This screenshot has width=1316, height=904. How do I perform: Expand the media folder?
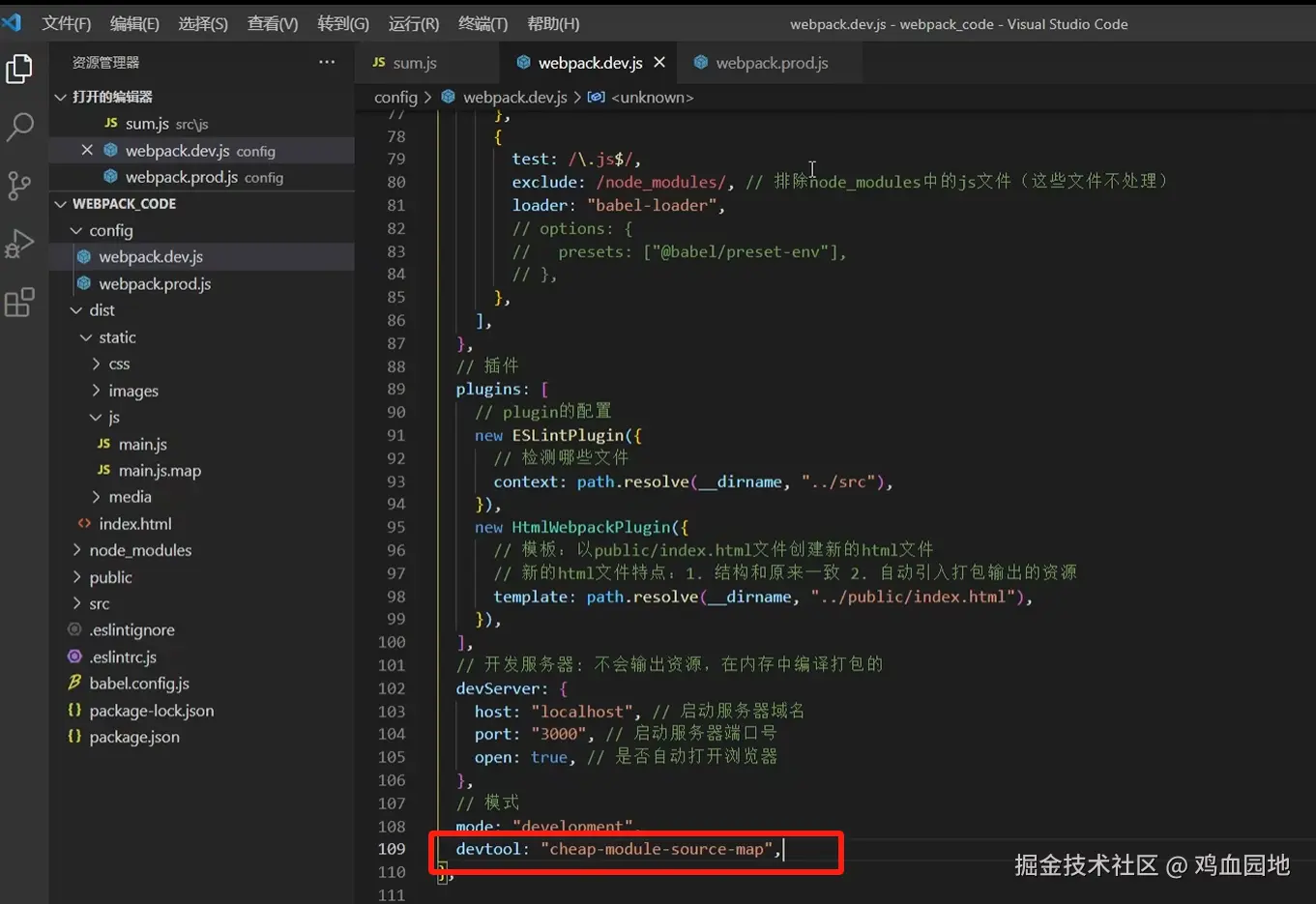click(203, 497)
